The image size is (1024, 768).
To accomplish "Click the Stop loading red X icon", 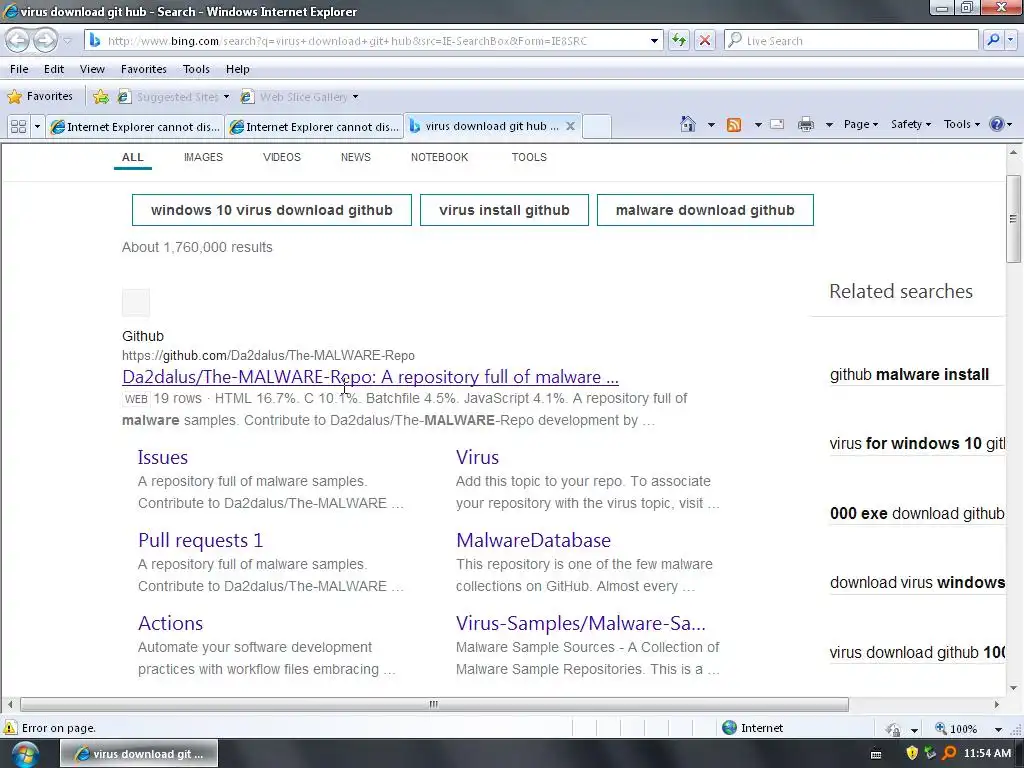I will [x=705, y=40].
